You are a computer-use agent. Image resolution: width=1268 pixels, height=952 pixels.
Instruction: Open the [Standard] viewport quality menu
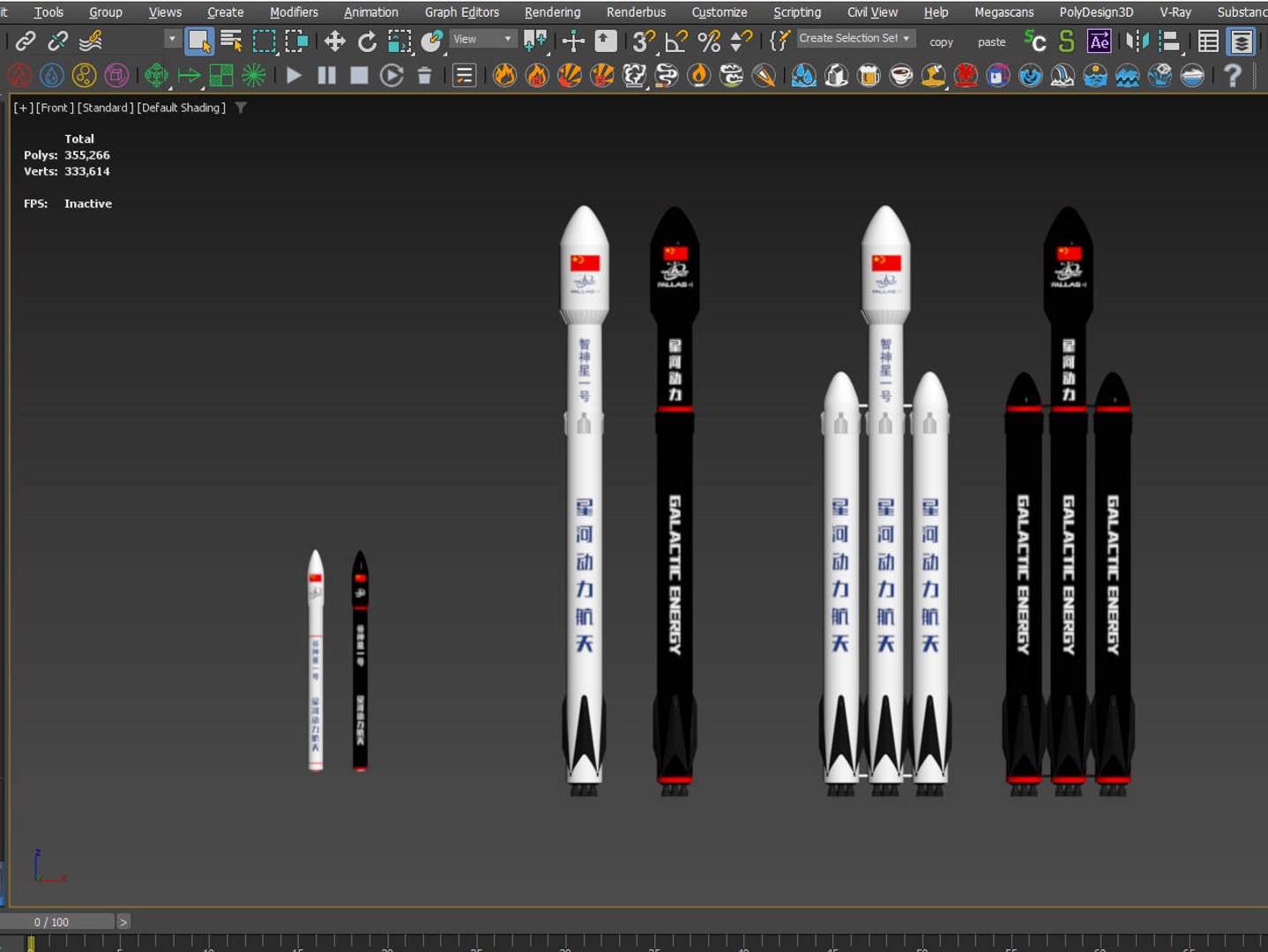[x=106, y=108]
